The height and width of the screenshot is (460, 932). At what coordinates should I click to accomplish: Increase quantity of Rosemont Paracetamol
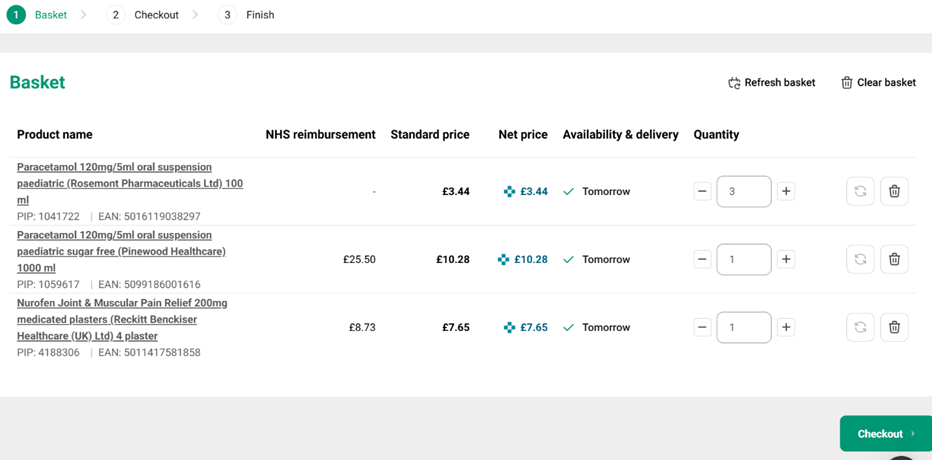pyautogui.click(x=786, y=191)
